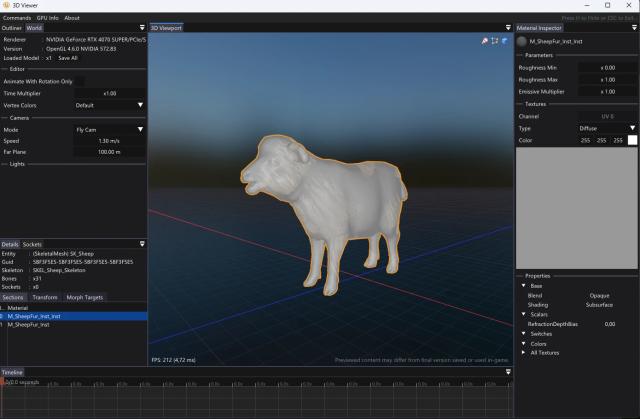Expand the Lights section header
This screenshot has height=419, width=640.
point(17,164)
